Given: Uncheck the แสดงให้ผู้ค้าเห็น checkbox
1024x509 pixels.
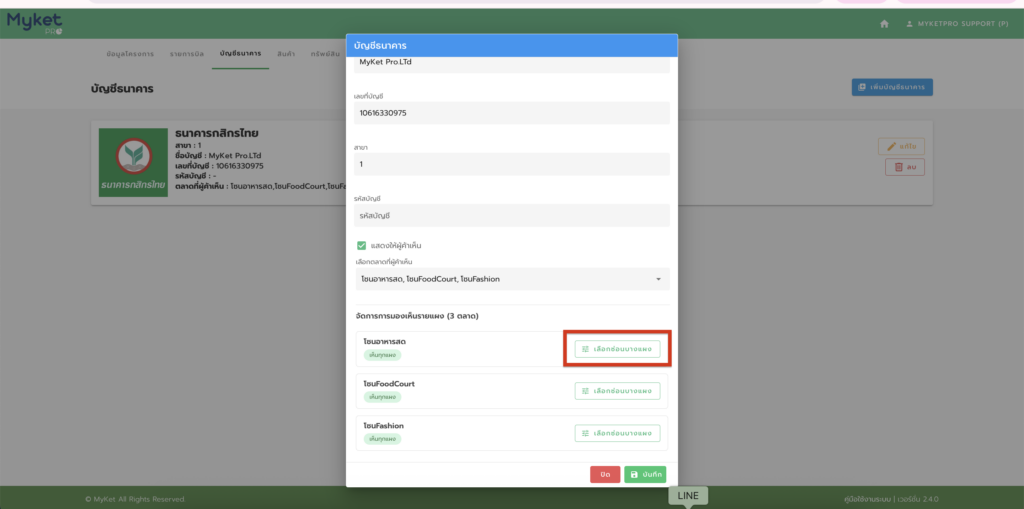Looking at the screenshot, I should click(x=362, y=245).
